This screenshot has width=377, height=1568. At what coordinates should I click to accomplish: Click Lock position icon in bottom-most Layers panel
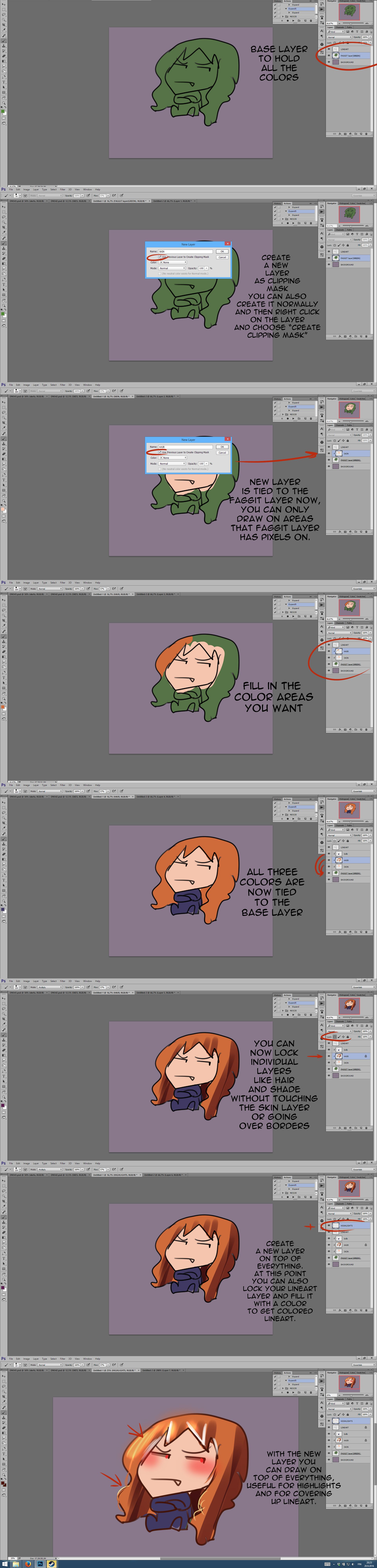click(343, 1415)
